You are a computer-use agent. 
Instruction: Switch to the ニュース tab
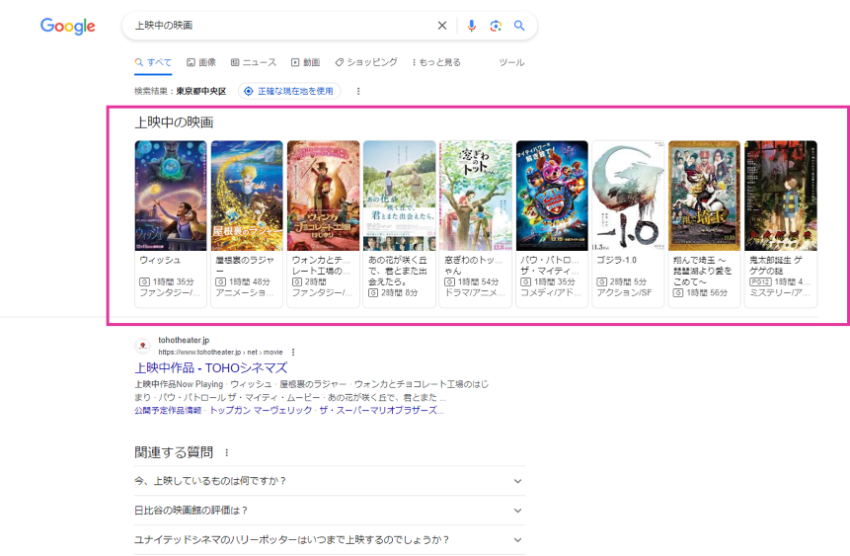click(x=254, y=62)
